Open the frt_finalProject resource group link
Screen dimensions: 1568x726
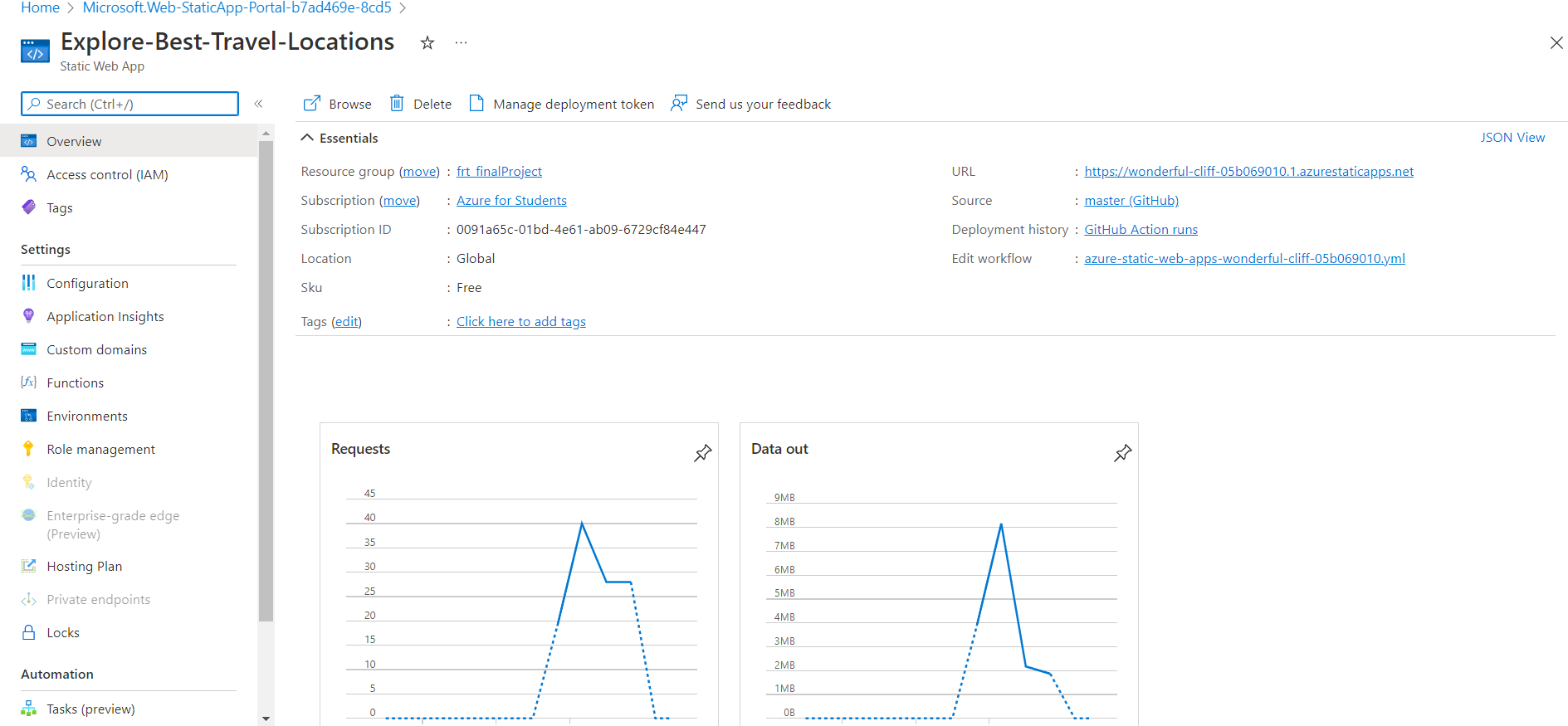[x=499, y=172]
